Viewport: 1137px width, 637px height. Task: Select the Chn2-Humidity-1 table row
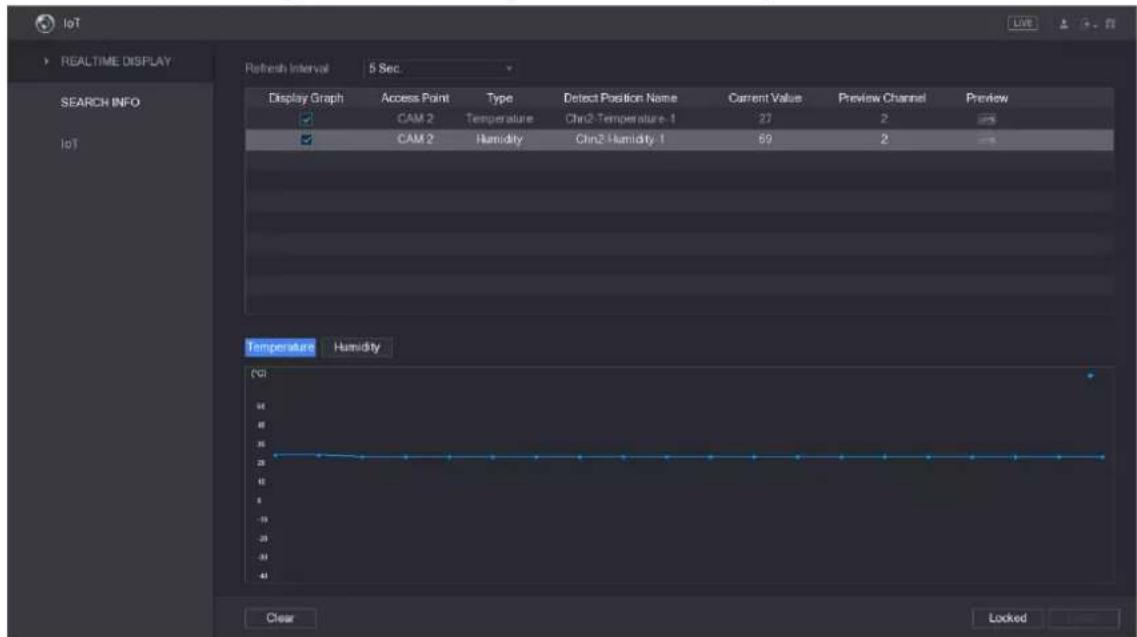pyautogui.click(x=679, y=139)
